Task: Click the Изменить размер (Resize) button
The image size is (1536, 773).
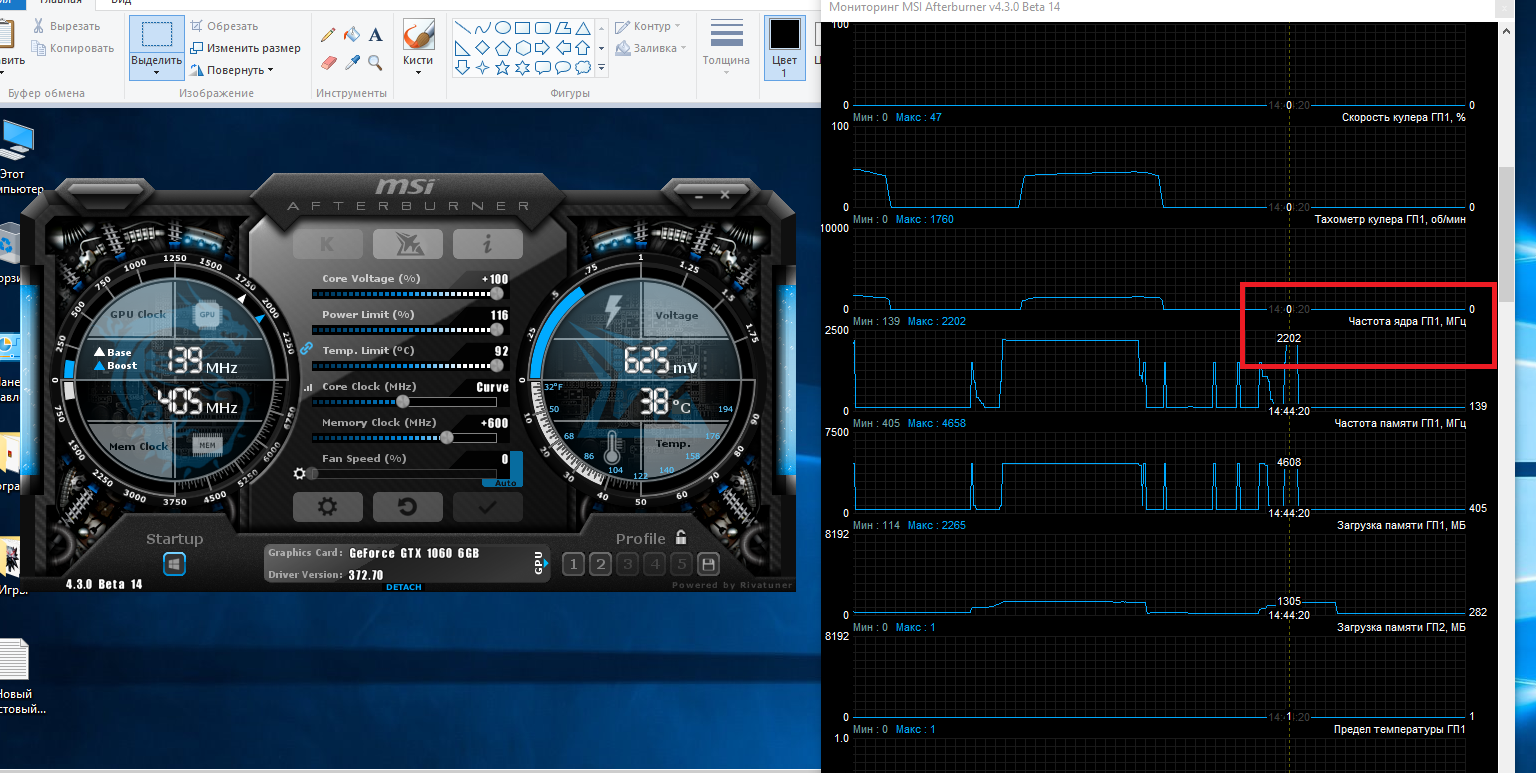Action: tap(246, 48)
